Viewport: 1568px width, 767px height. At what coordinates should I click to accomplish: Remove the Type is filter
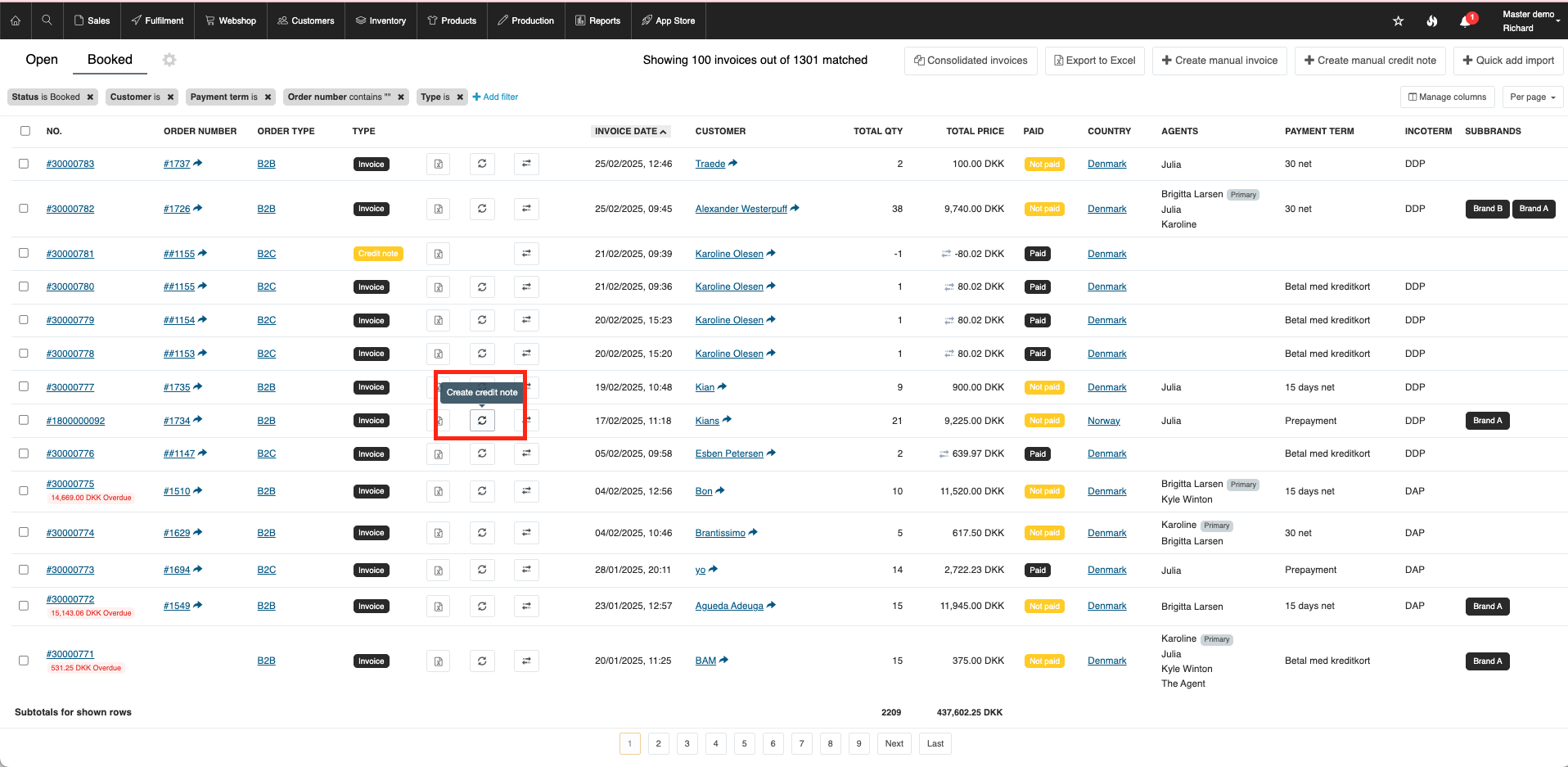(460, 97)
